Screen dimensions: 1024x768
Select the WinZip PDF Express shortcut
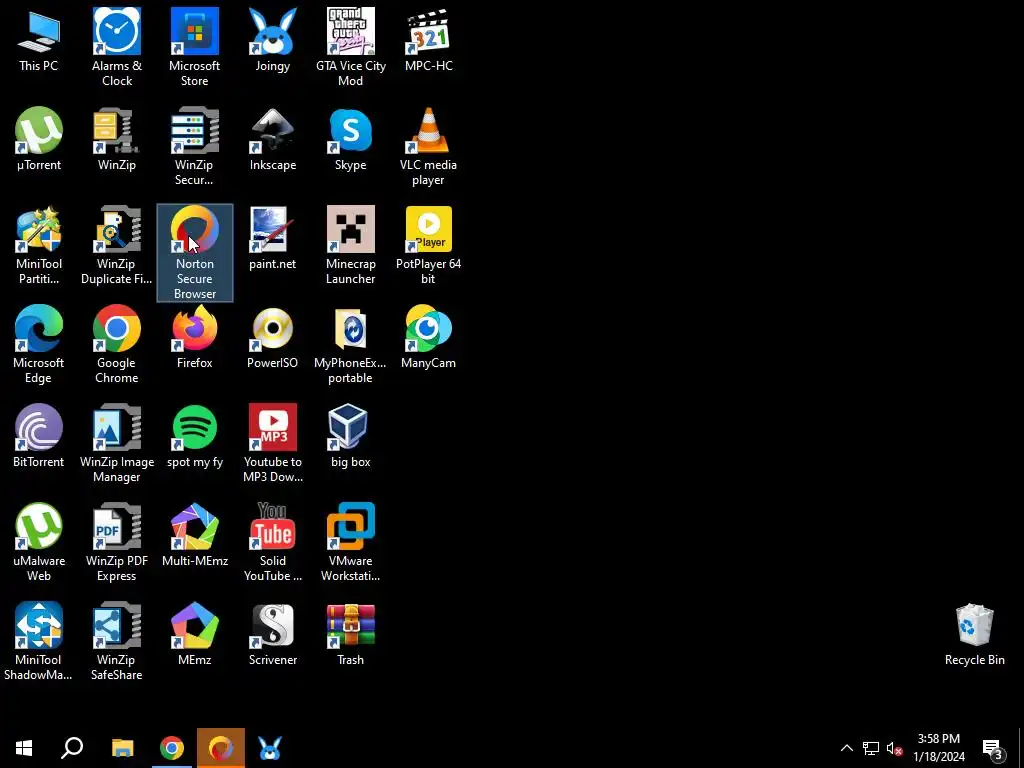pos(117,542)
